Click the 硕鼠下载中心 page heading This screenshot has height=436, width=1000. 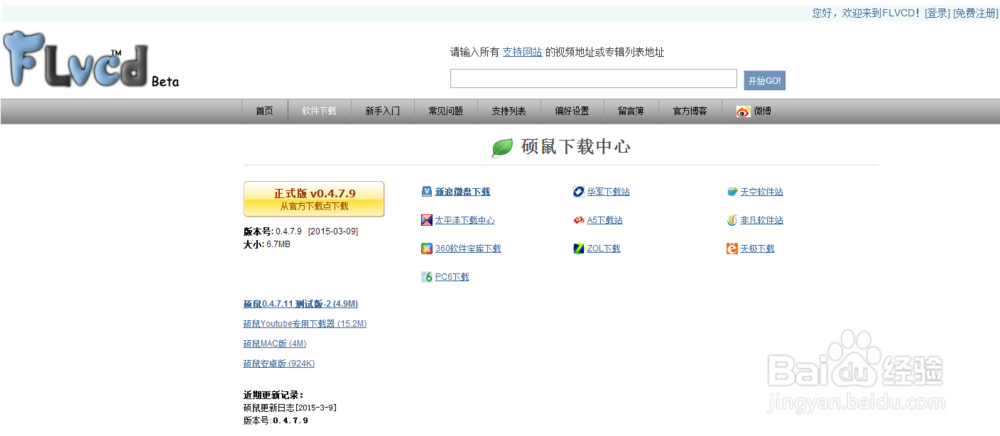click(x=576, y=148)
